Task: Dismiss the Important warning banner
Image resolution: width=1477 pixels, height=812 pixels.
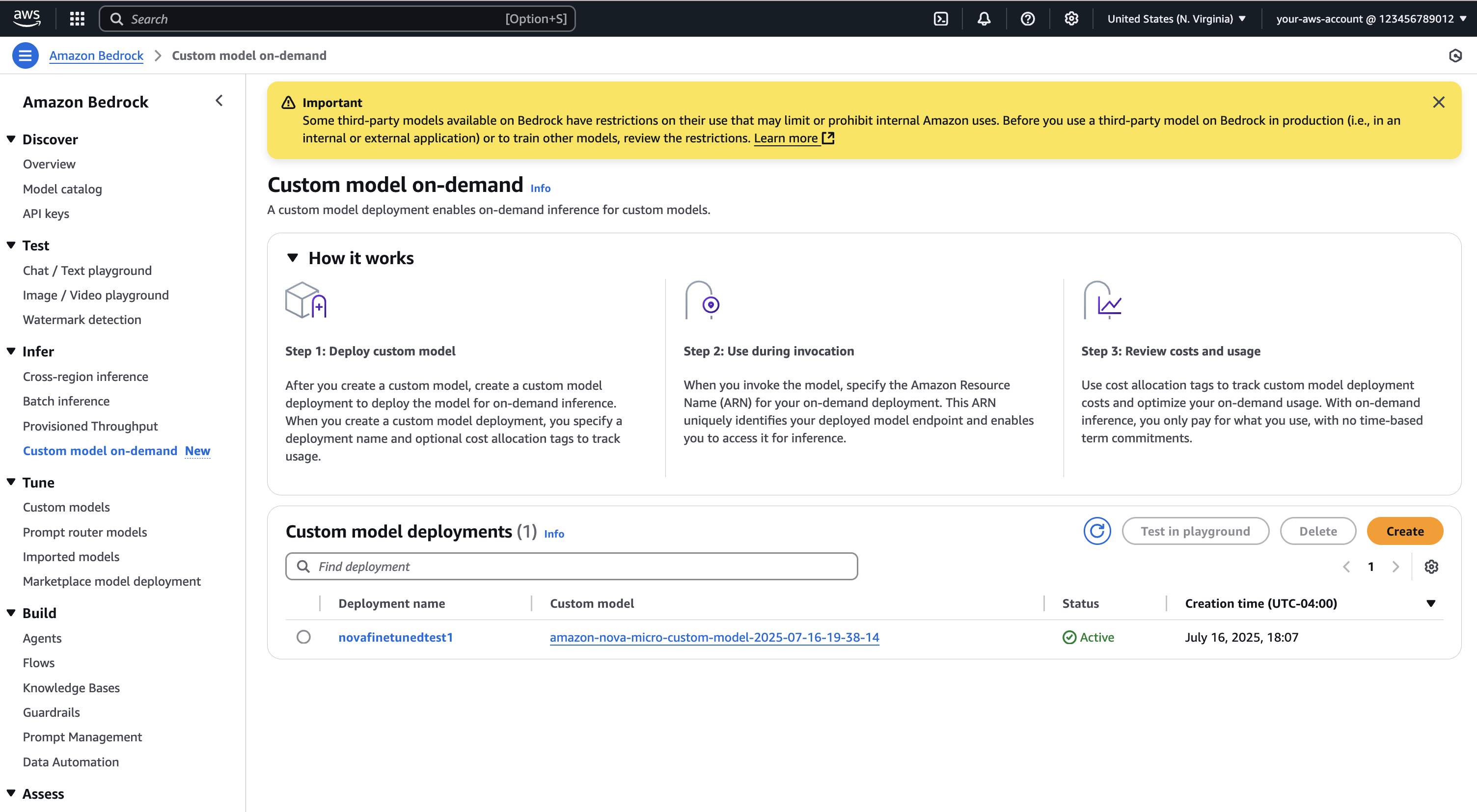Action: click(1438, 102)
